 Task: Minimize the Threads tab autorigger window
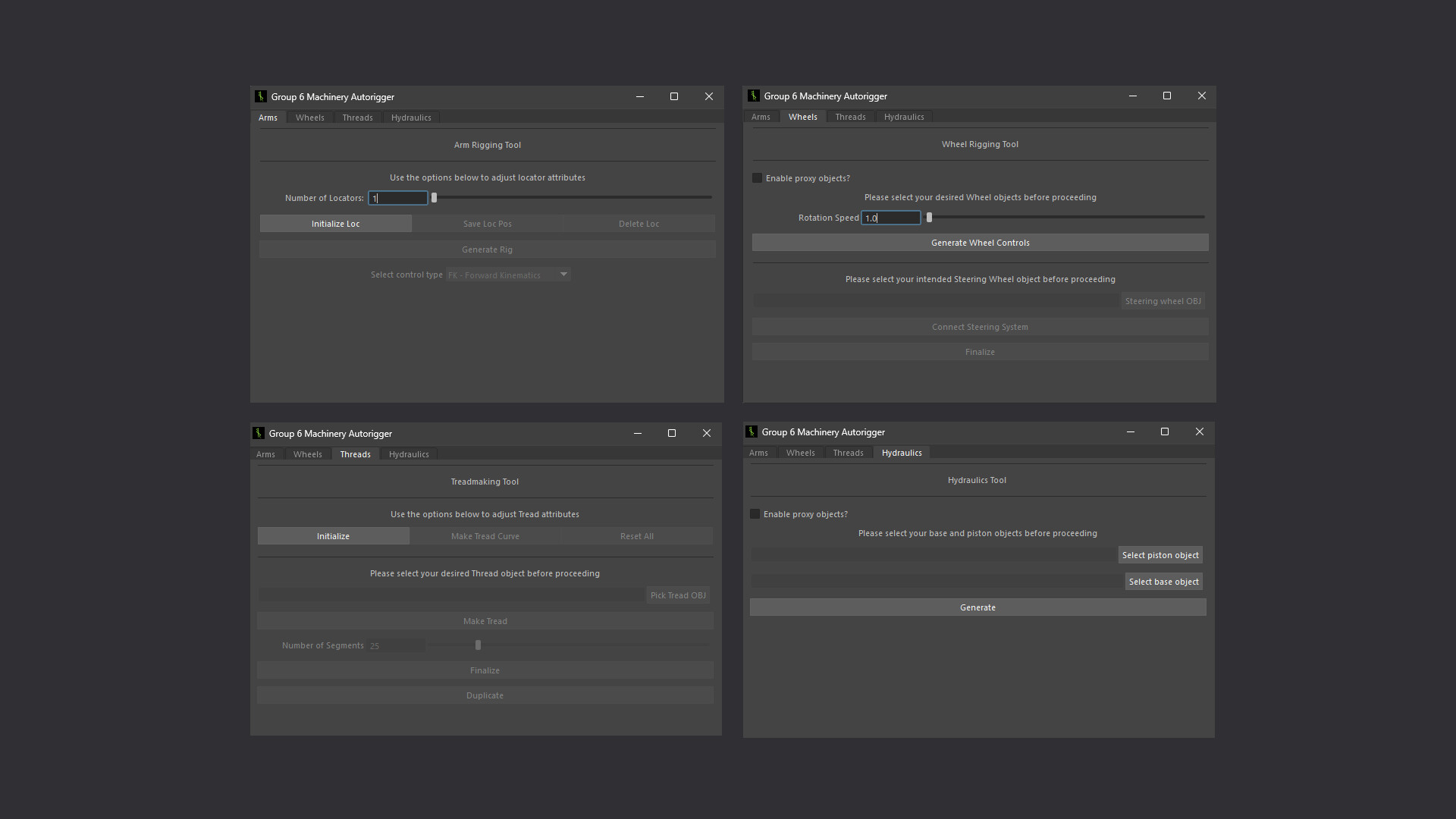pyautogui.click(x=637, y=433)
